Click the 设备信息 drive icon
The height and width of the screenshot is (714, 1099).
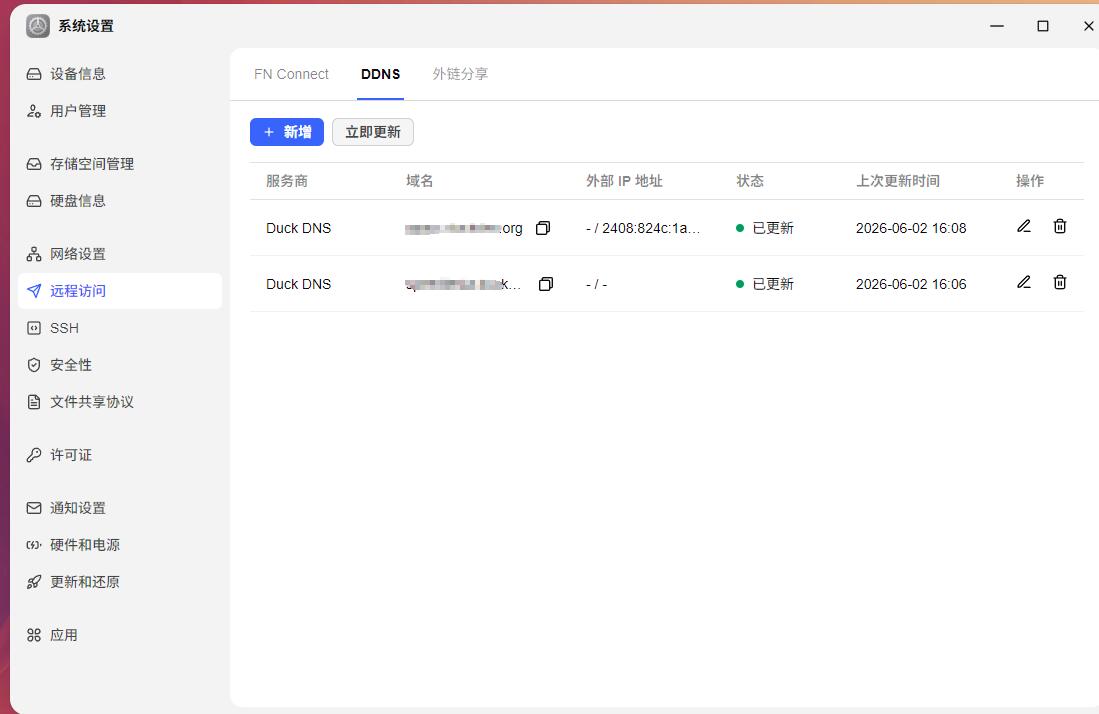tap(34, 74)
